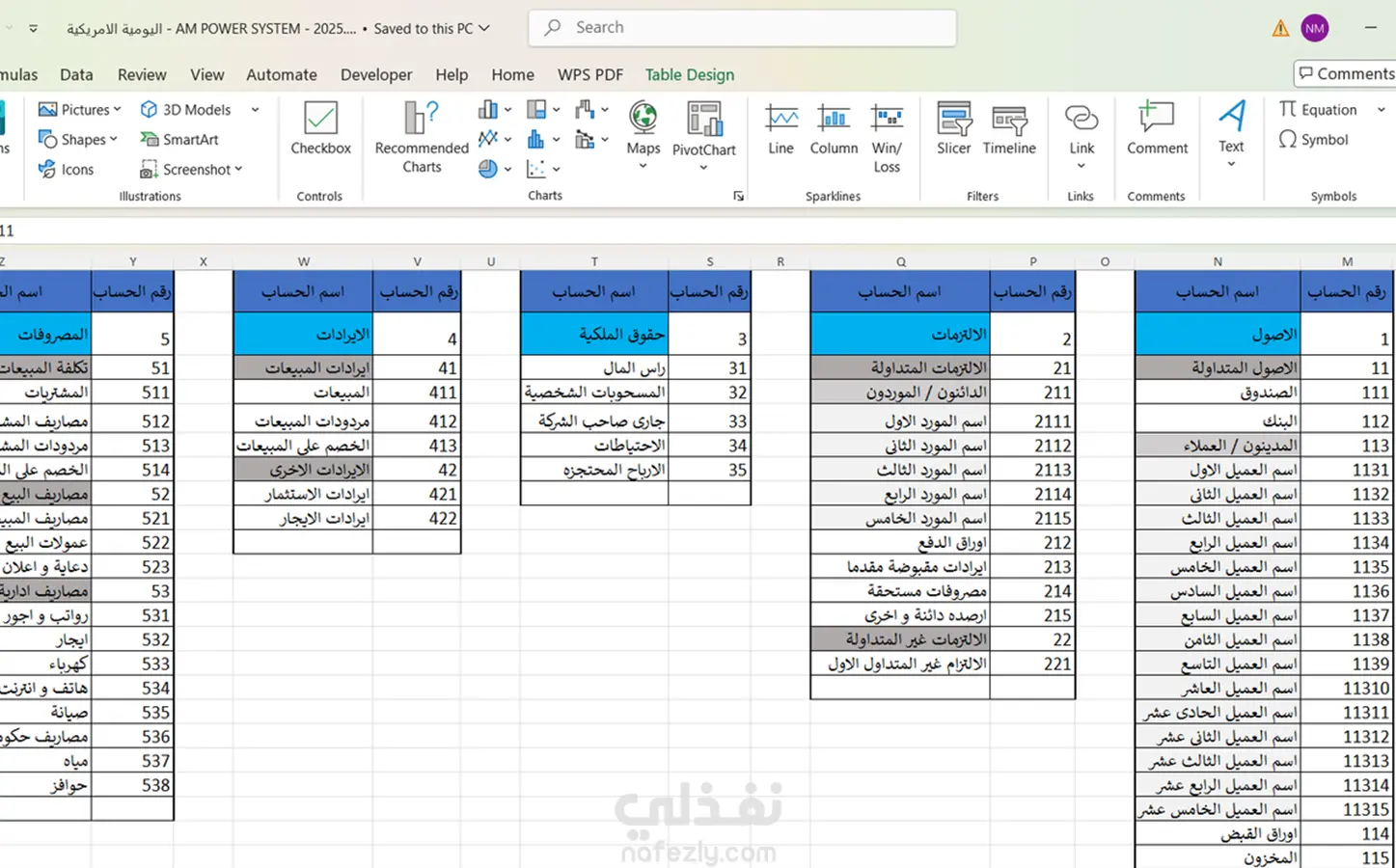Insert Icons from illustrations group
This screenshot has height=868, width=1396.
(66, 170)
